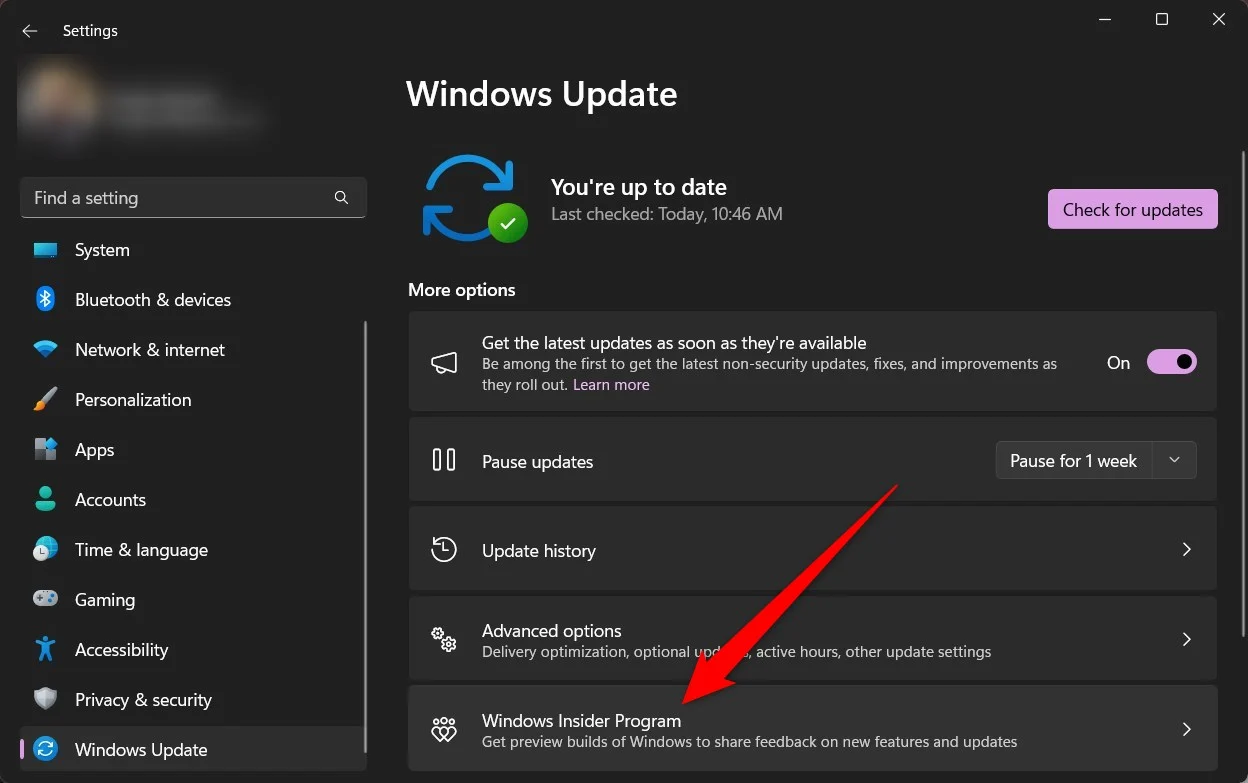This screenshot has height=783, width=1248.
Task: Click the 'You're up to date' text
Action: (639, 187)
